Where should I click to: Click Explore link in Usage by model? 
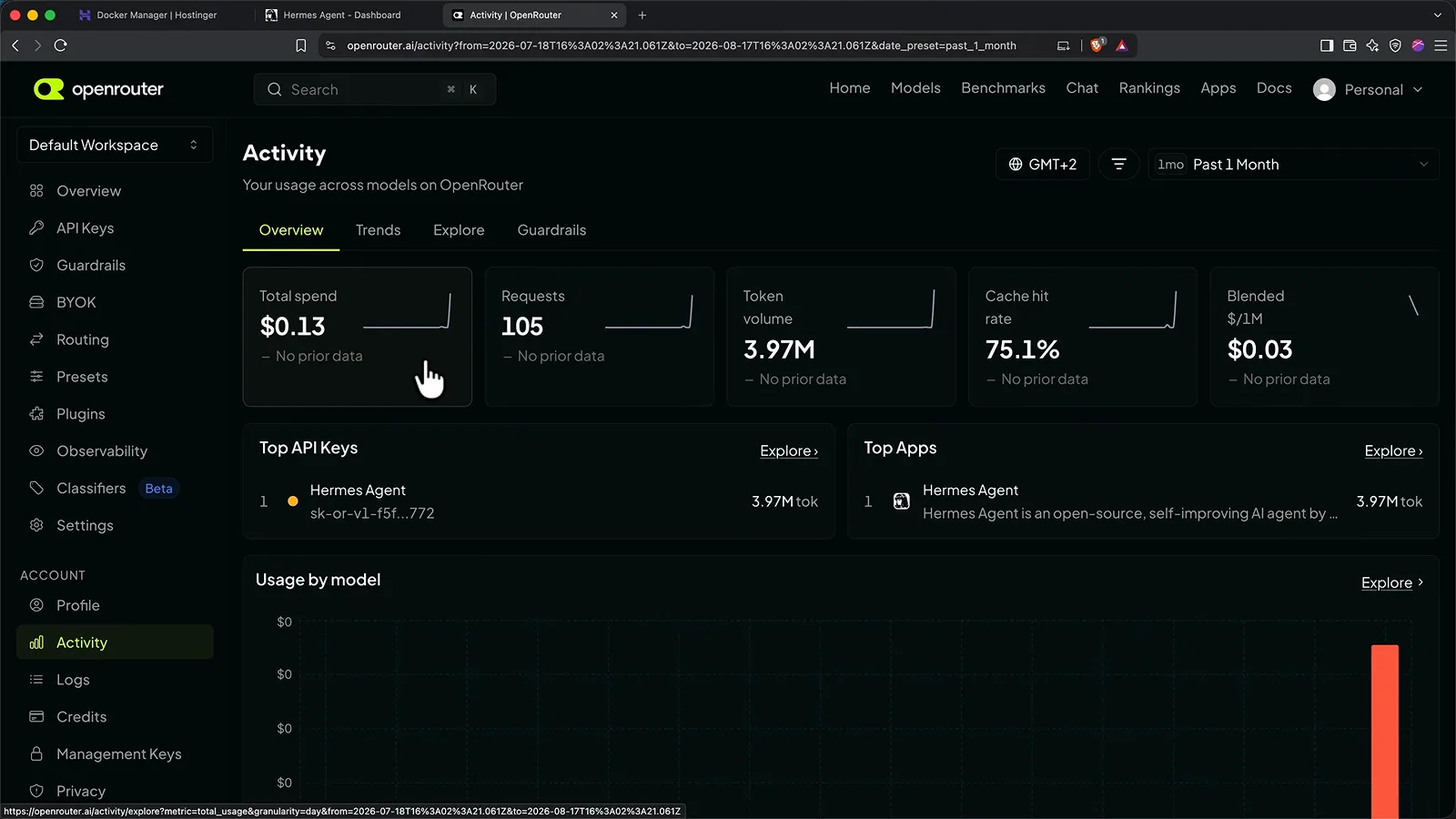[1391, 583]
